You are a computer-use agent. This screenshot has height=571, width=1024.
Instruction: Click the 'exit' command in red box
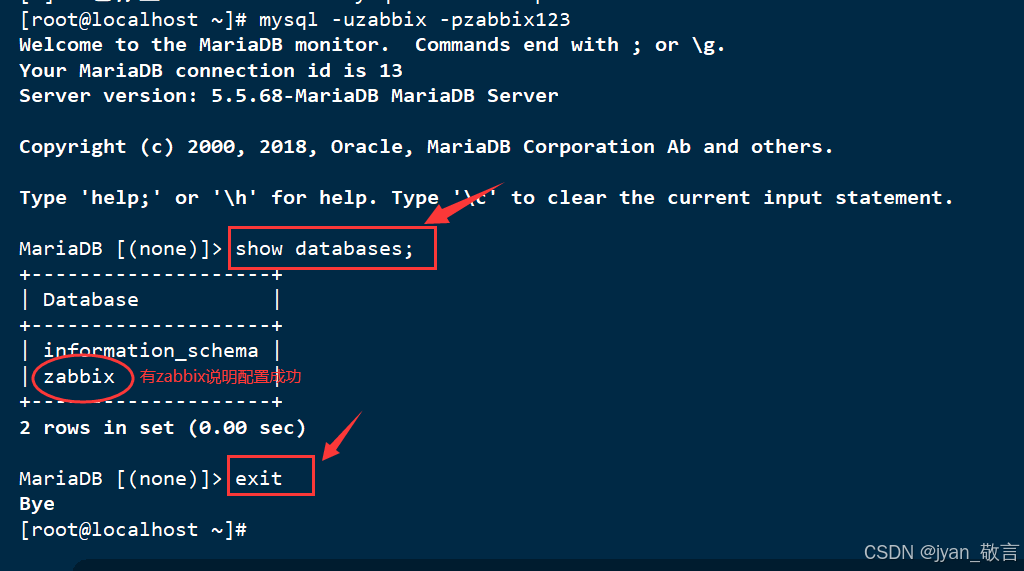[259, 478]
